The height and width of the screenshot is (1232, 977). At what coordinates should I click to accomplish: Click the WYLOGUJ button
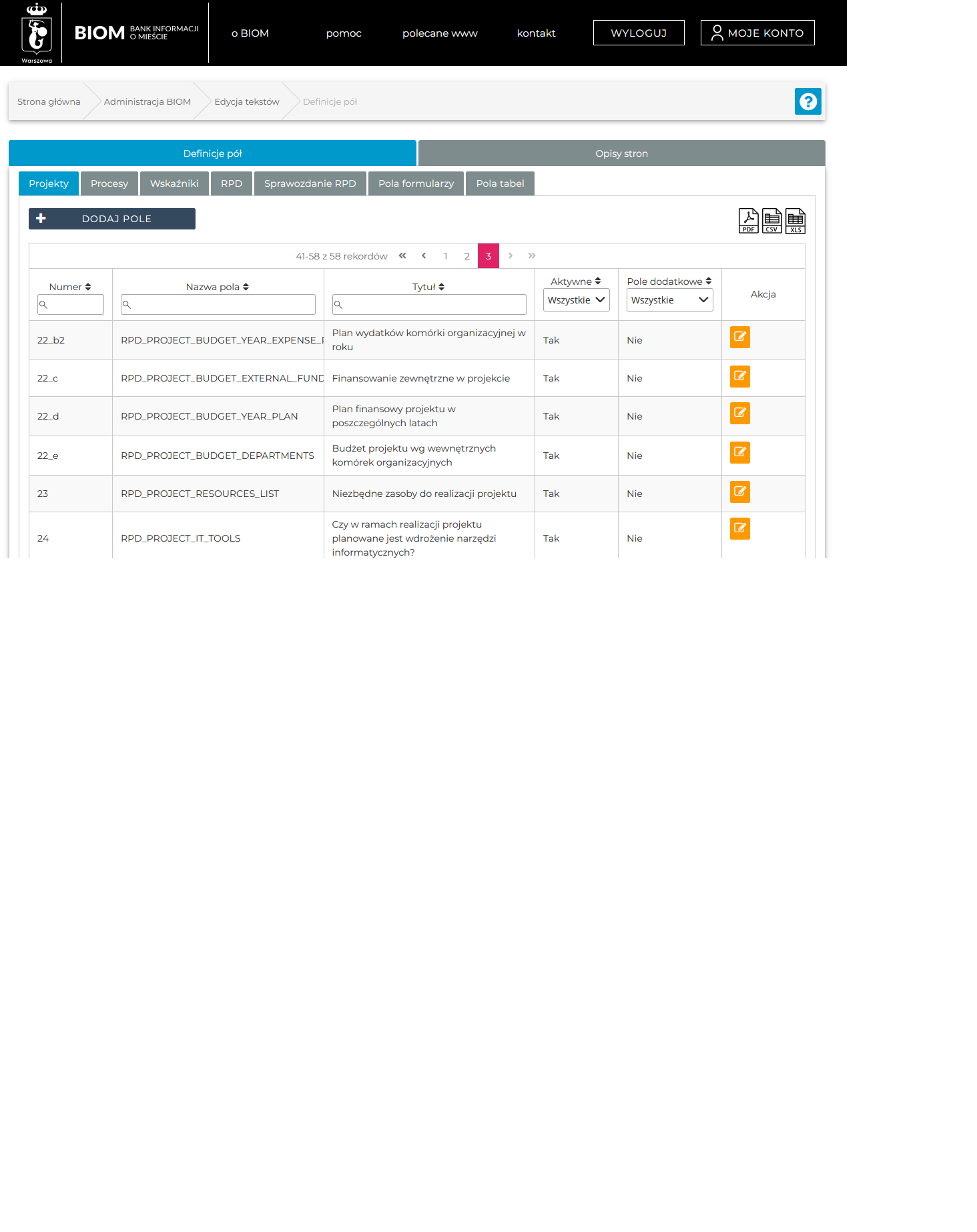[x=639, y=33]
